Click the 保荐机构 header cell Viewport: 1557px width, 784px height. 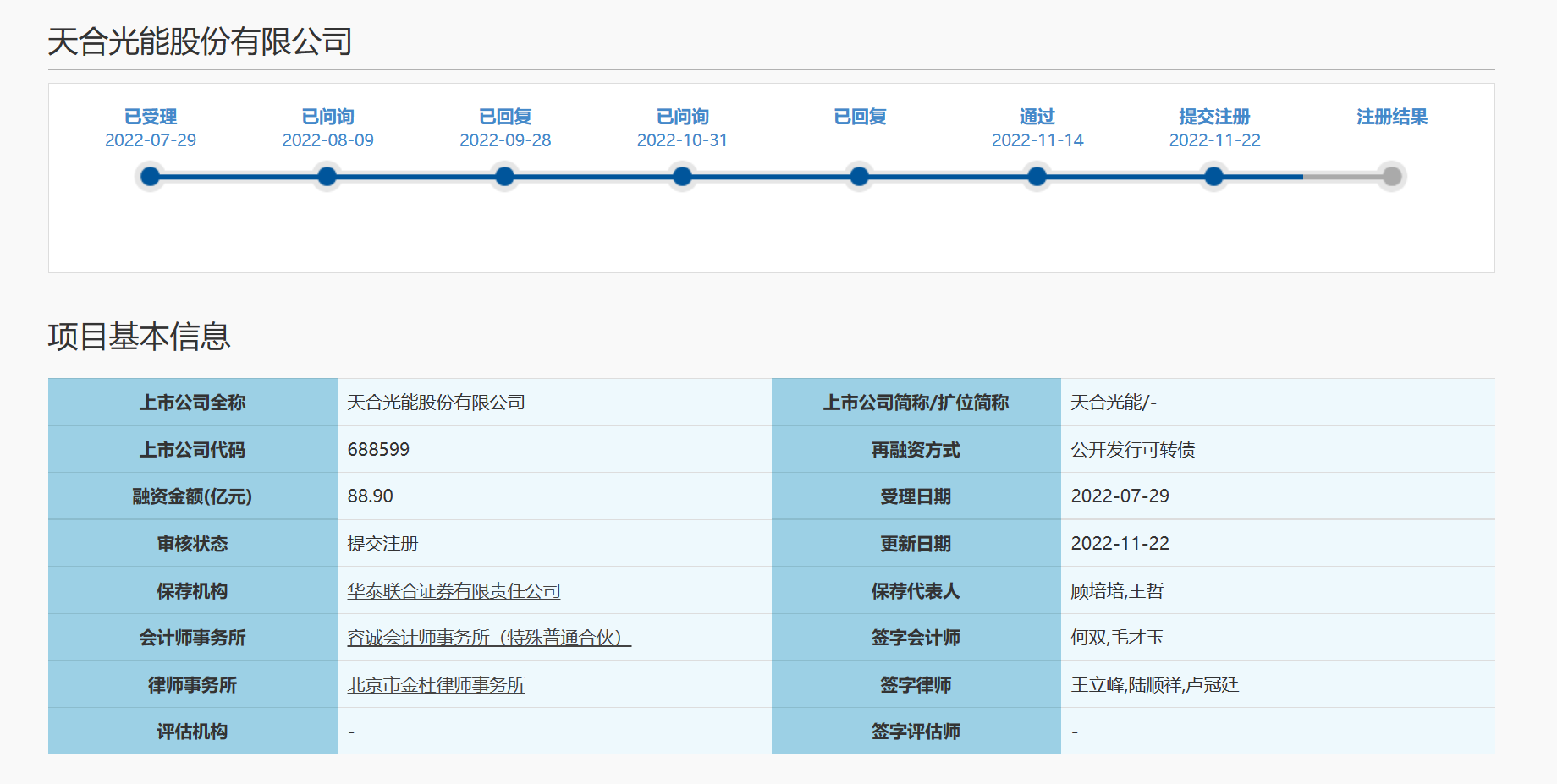coord(193,590)
